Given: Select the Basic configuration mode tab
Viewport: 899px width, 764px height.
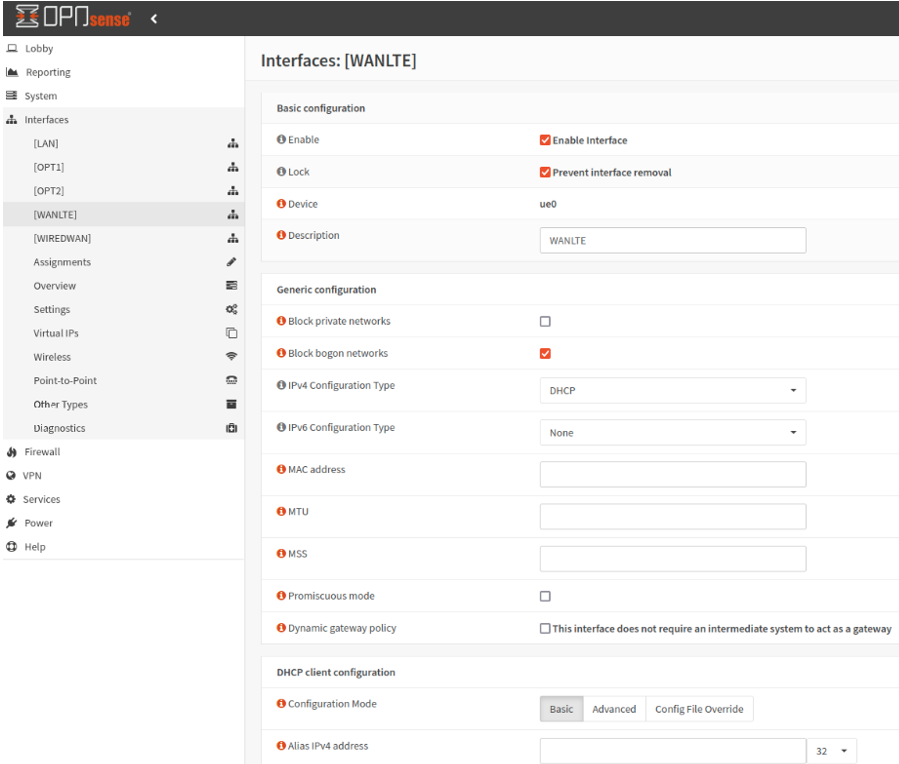Looking at the screenshot, I should tap(561, 709).
